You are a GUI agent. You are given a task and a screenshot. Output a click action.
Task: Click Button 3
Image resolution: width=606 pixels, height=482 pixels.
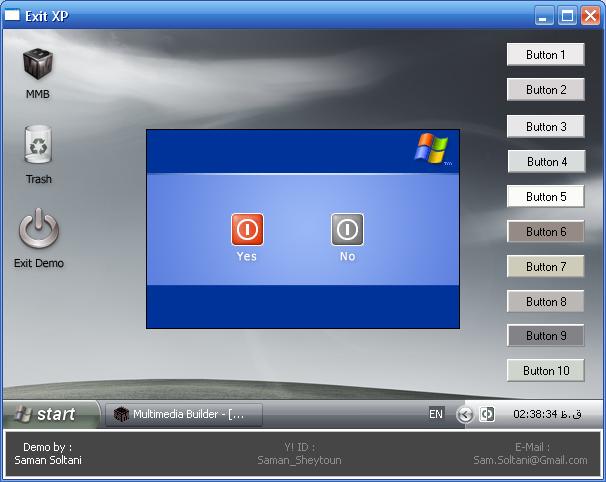[545, 126]
